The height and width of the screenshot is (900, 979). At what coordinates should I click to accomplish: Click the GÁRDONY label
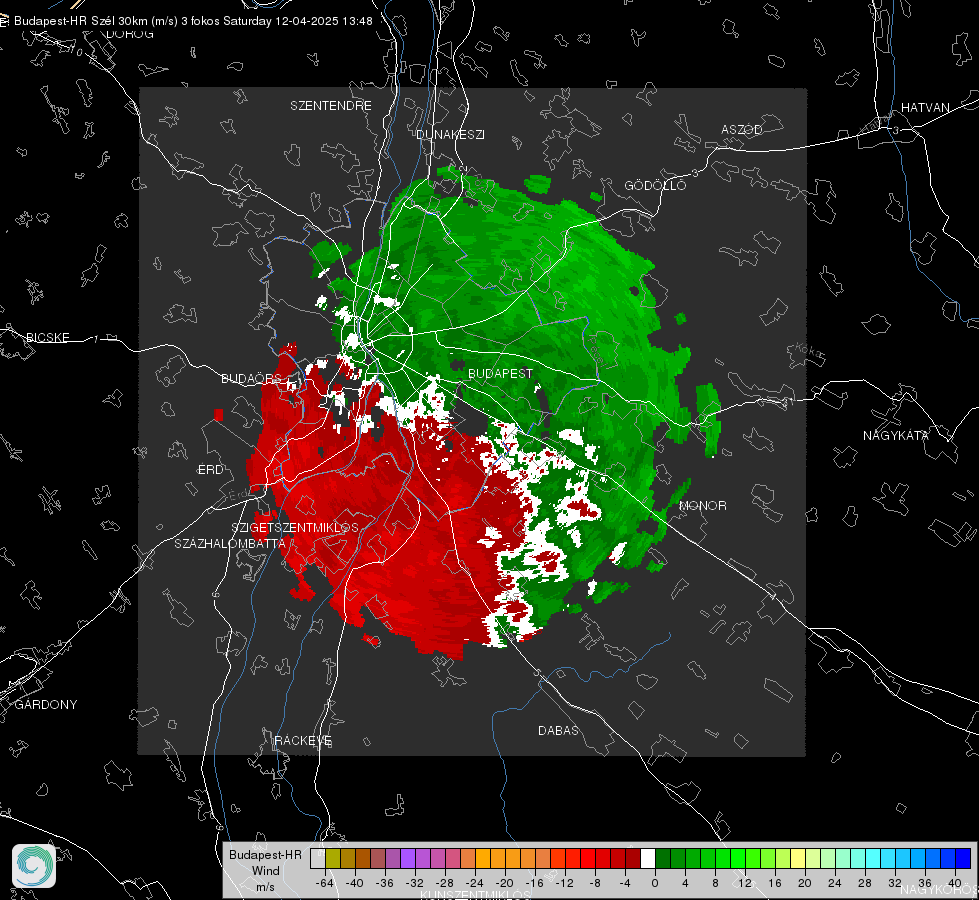point(46,705)
